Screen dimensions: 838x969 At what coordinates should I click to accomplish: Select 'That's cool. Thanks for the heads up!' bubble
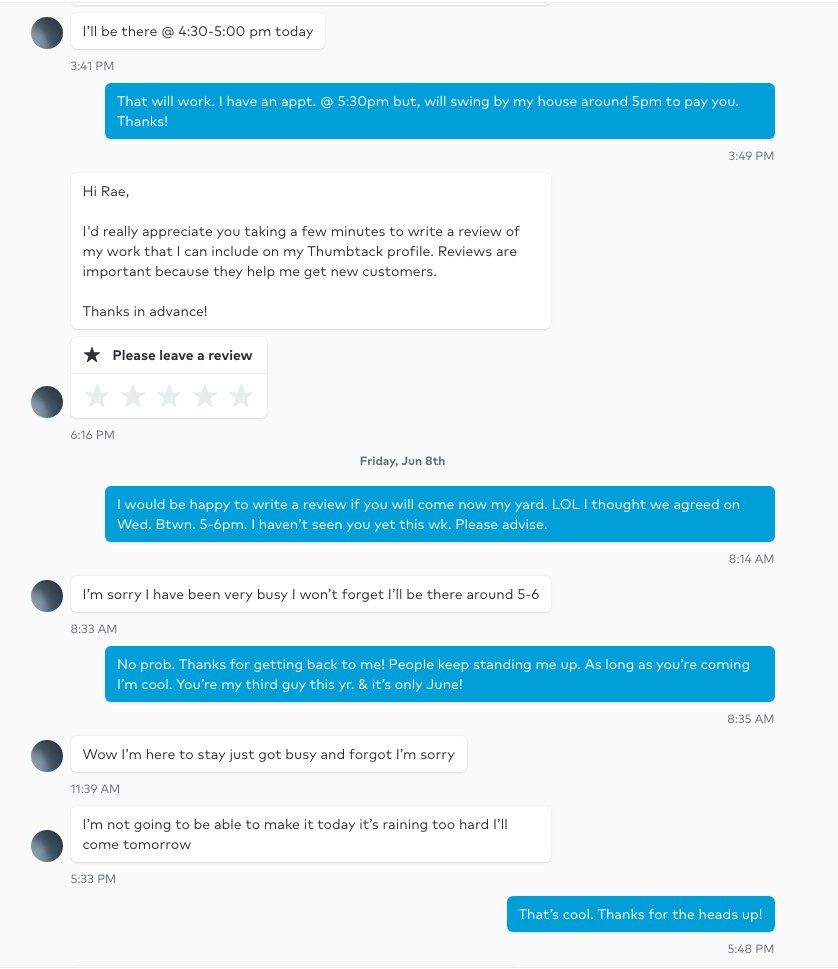640,914
